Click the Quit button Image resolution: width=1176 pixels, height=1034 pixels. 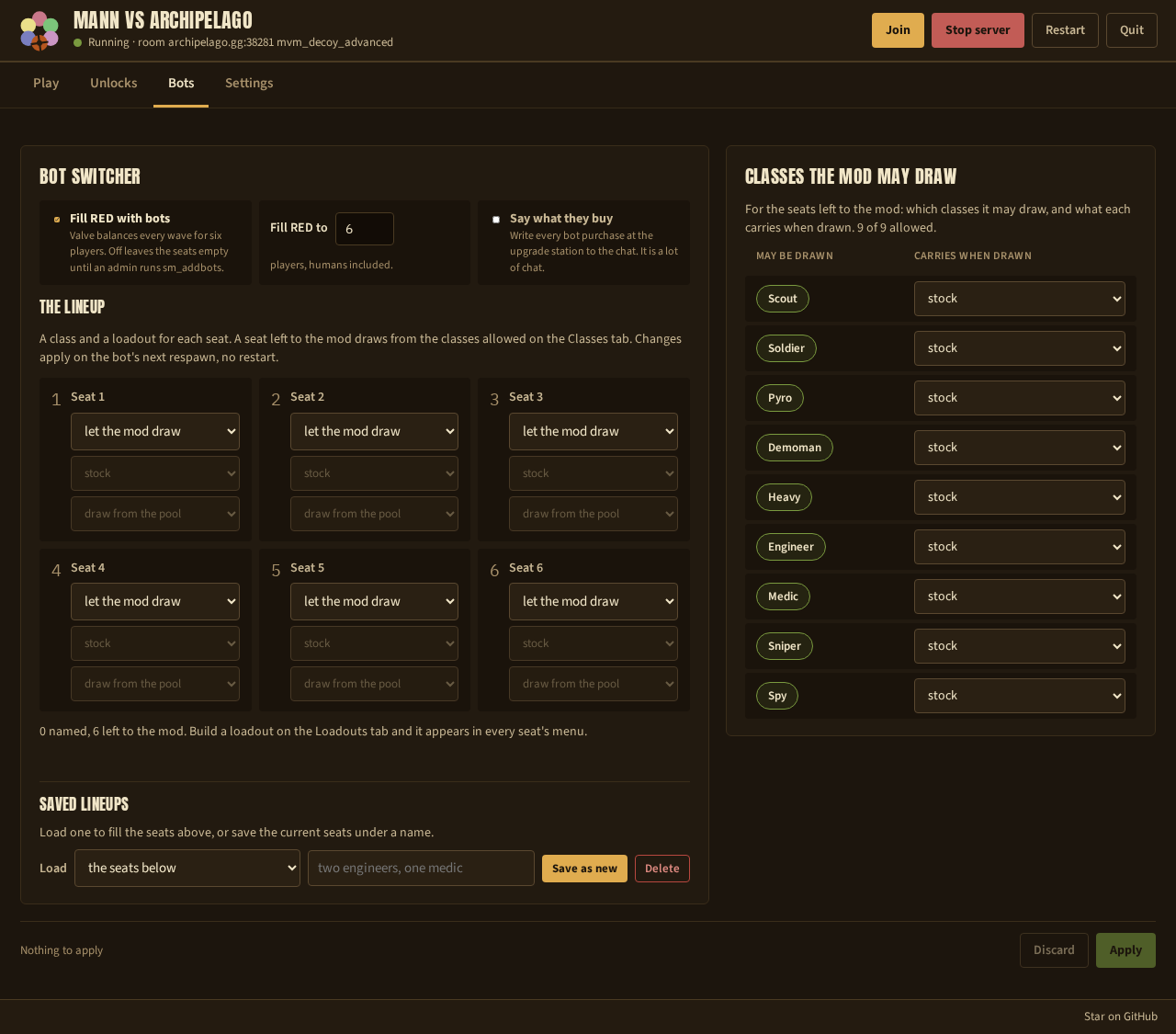click(1132, 30)
